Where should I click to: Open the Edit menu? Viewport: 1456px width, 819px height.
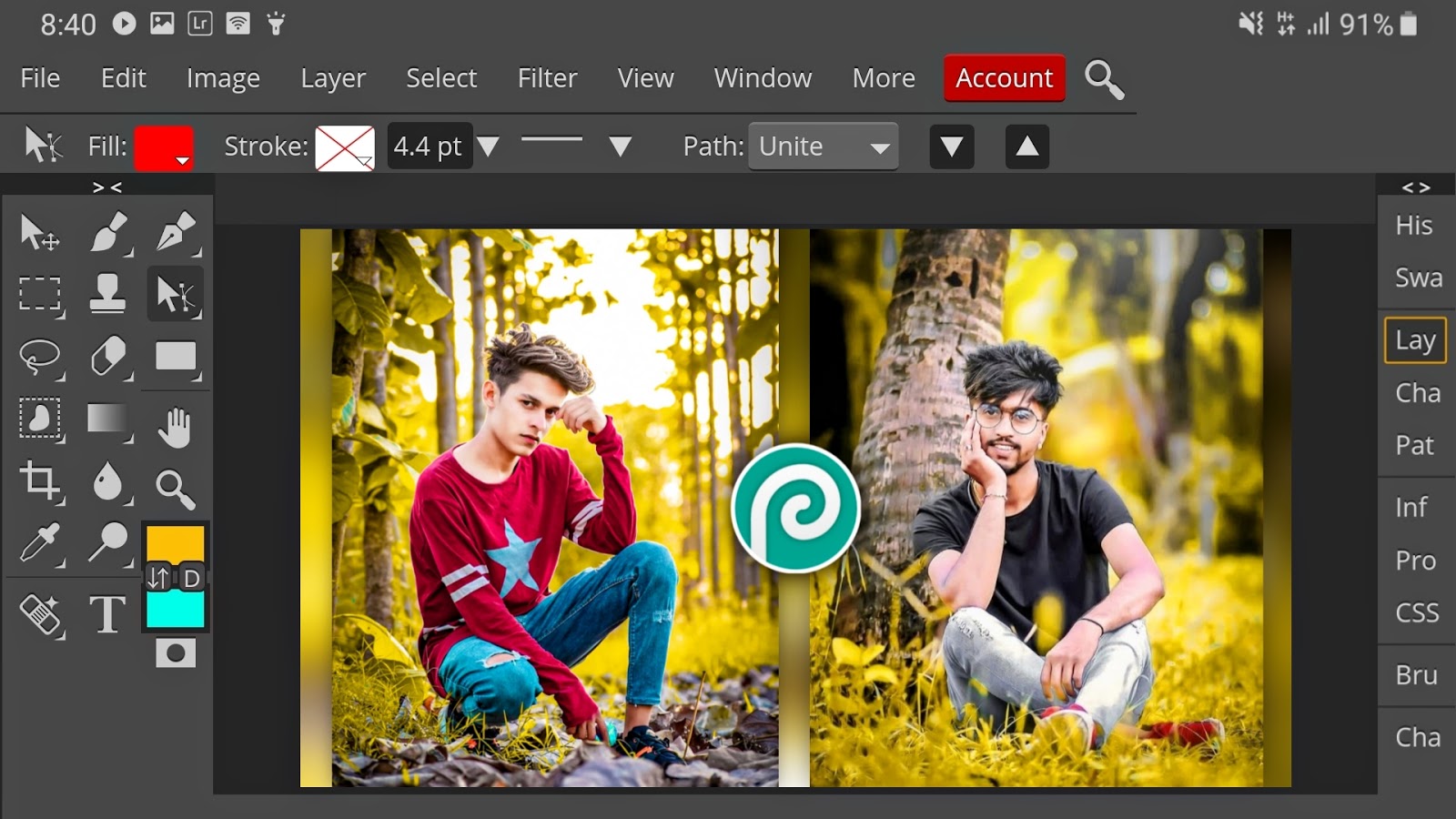124,78
